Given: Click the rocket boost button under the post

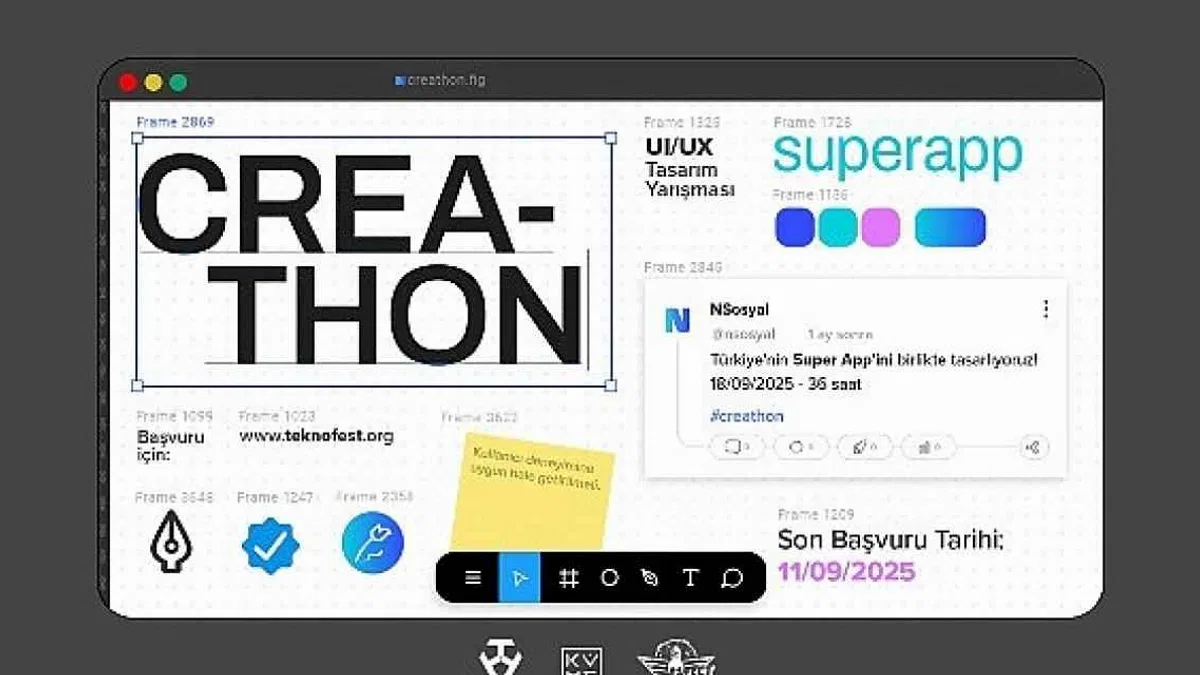Looking at the screenshot, I should click(865, 447).
